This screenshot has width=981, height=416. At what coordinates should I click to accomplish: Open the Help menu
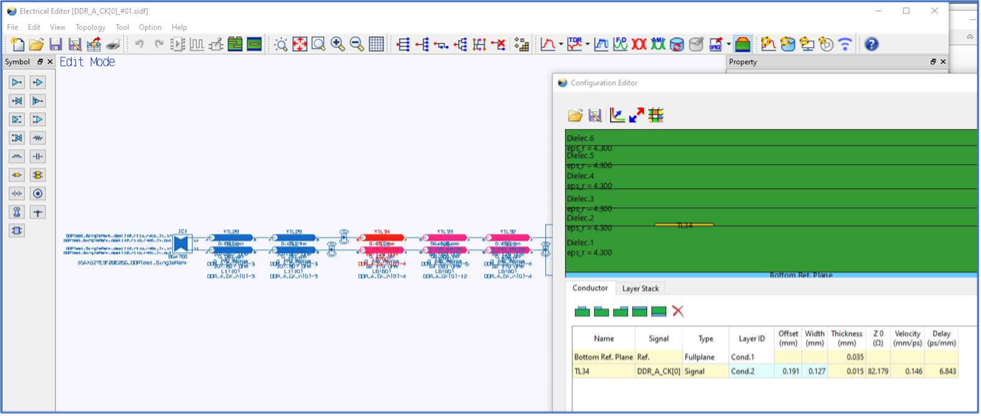[179, 28]
